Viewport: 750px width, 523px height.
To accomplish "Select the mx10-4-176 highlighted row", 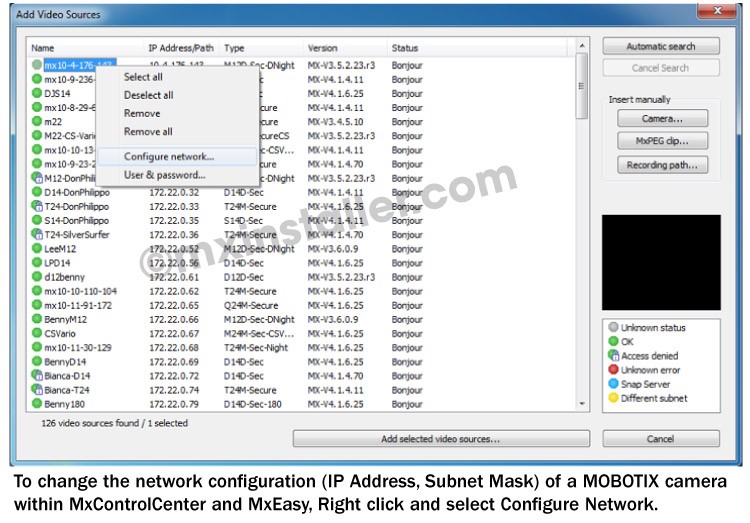I will pos(79,65).
